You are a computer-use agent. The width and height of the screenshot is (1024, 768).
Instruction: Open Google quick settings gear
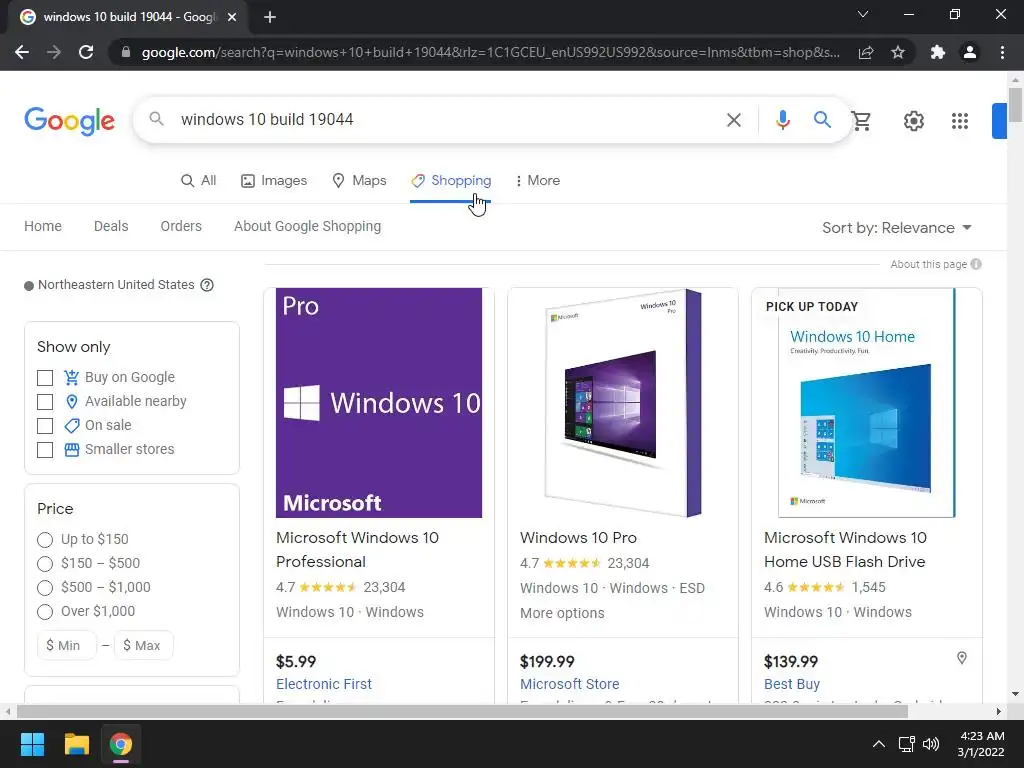[x=914, y=121]
